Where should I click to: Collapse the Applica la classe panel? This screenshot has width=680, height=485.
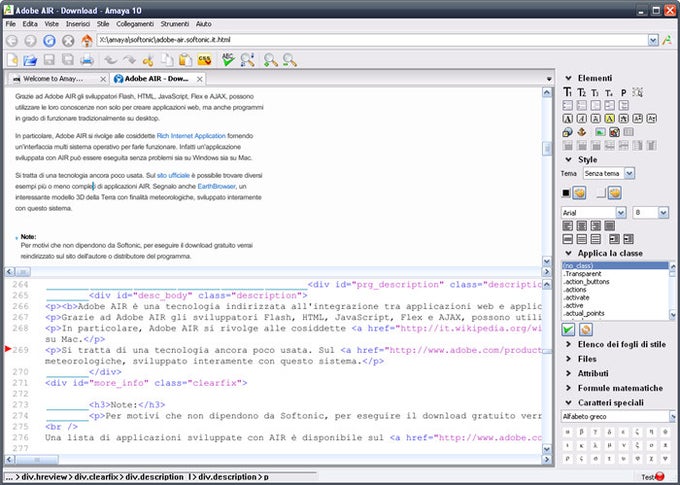568,253
